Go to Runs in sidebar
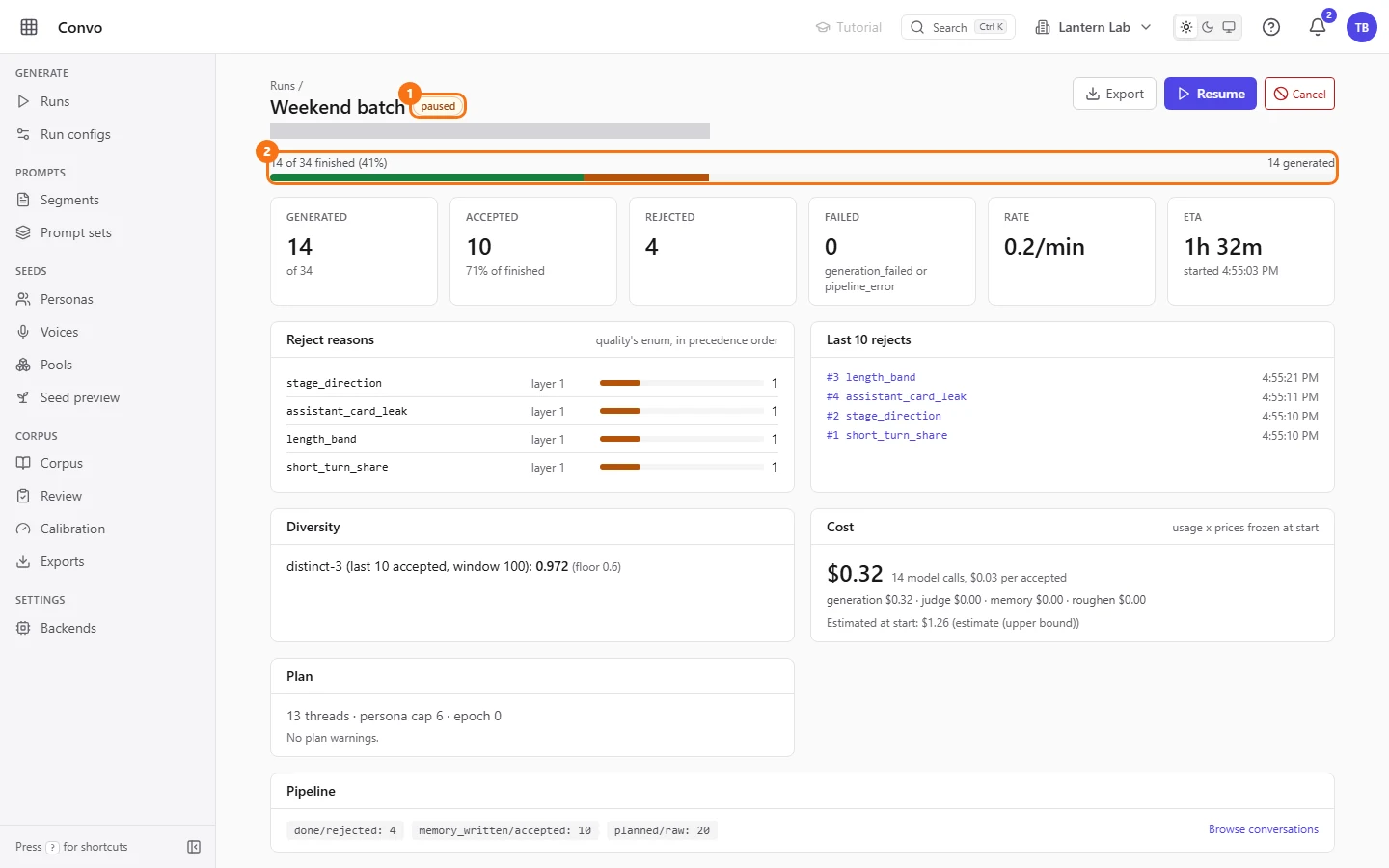Viewport: 1389px width, 868px height. 107,101
